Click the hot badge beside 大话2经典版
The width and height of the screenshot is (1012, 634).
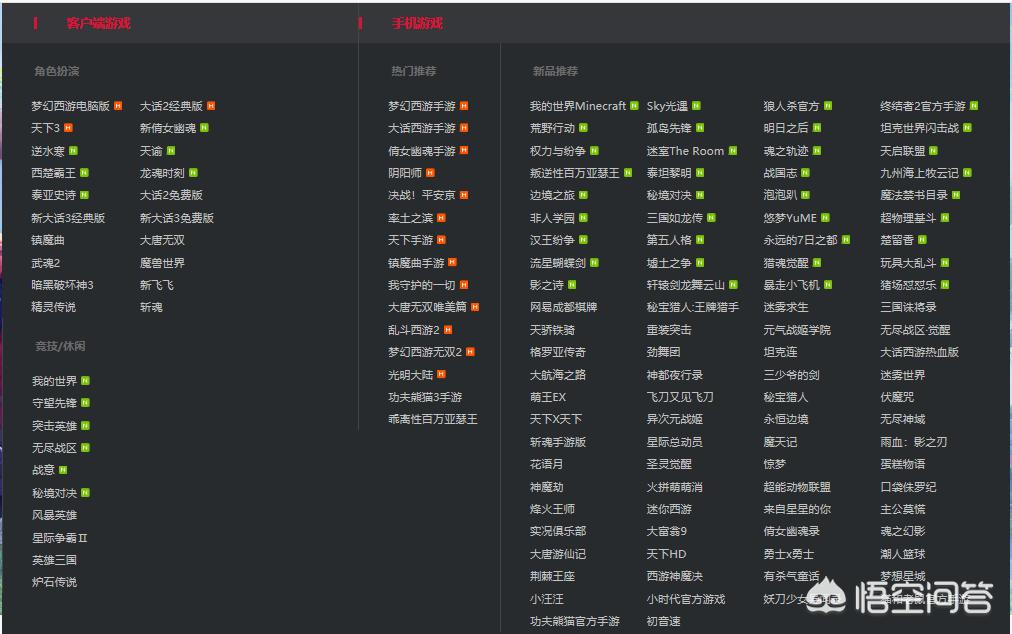(211, 106)
